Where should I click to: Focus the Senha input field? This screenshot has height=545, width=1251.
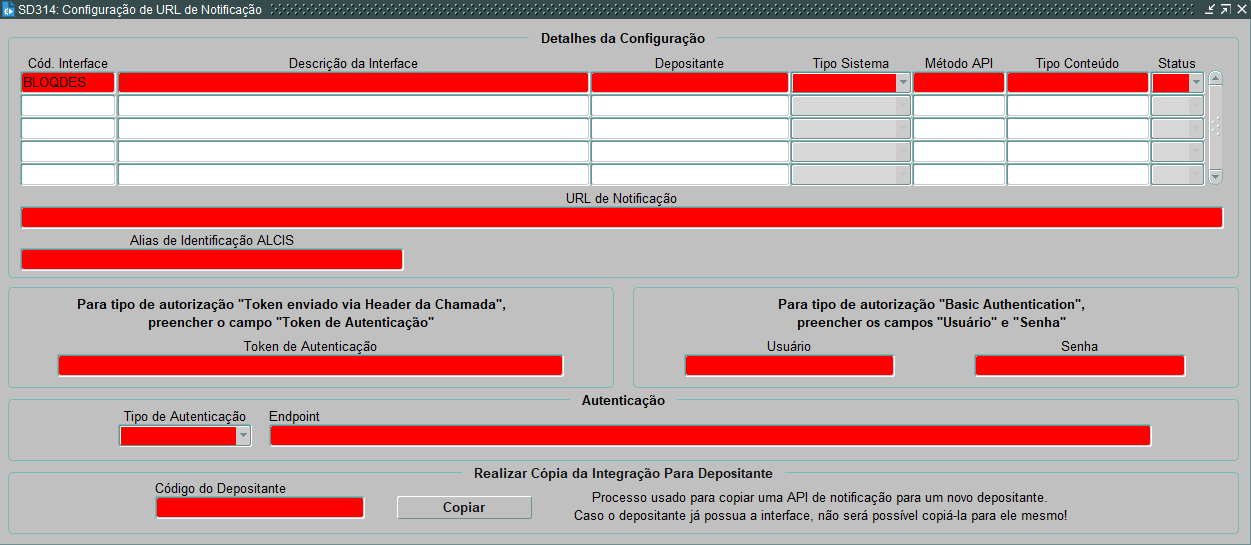click(x=1080, y=366)
